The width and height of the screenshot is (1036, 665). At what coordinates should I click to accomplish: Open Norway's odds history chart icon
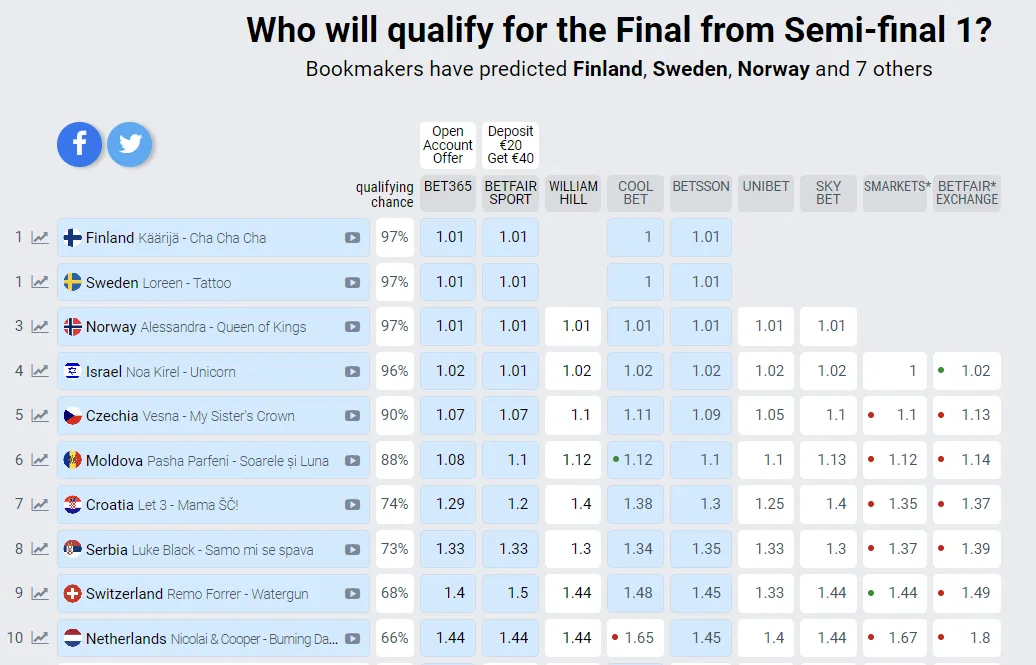(40, 327)
